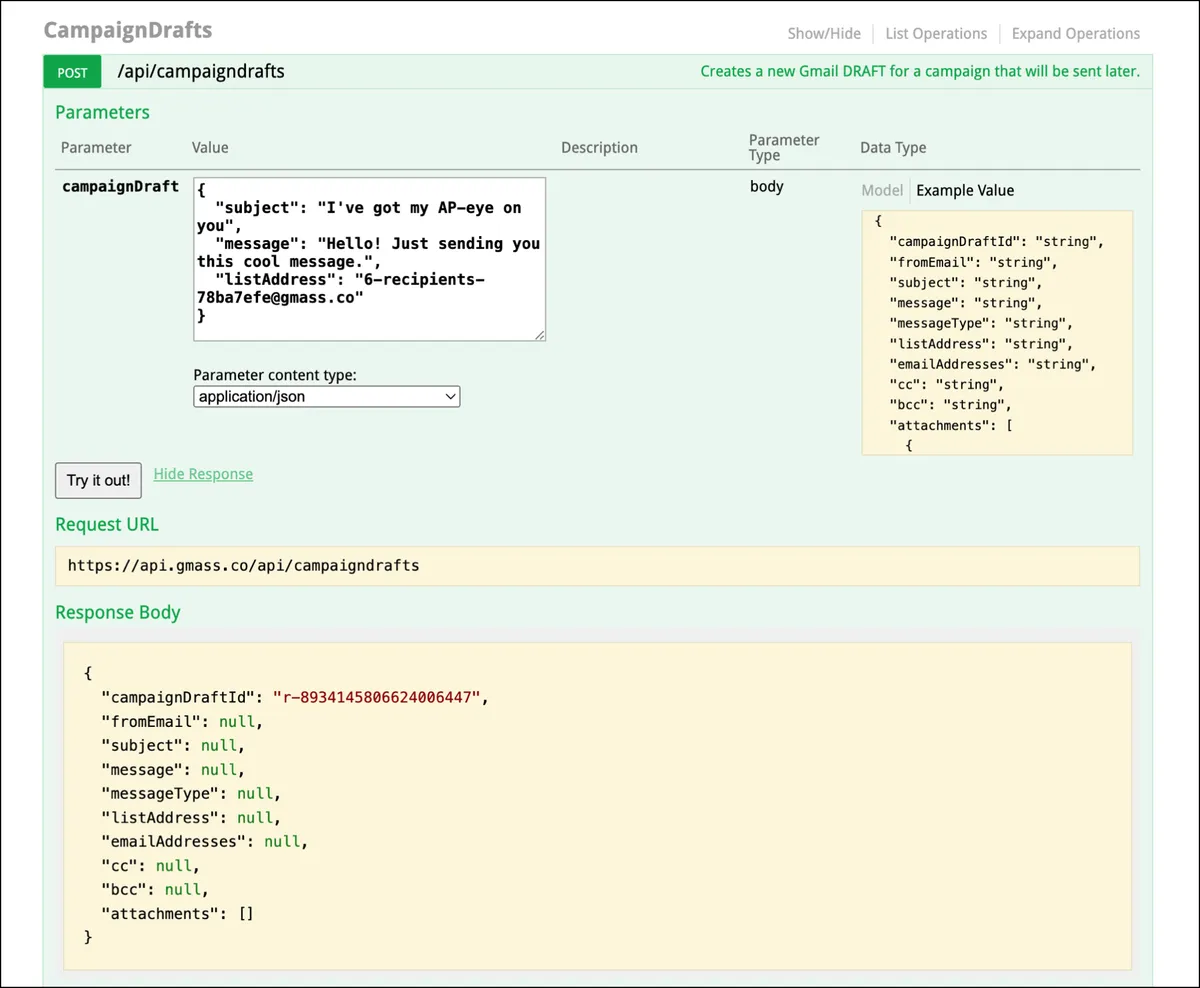This screenshot has width=1200, height=988.
Task: Click Hide Response link
Action: pyautogui.click(x=203, y=474)
